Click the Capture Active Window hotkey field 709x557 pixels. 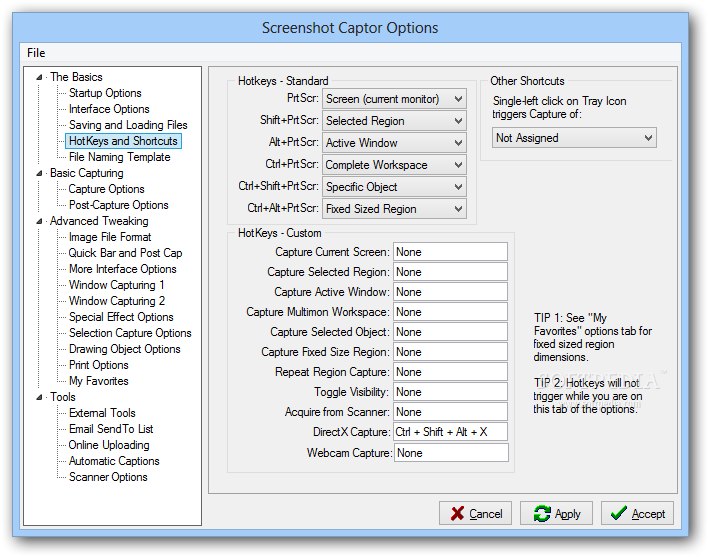[450, 292]
